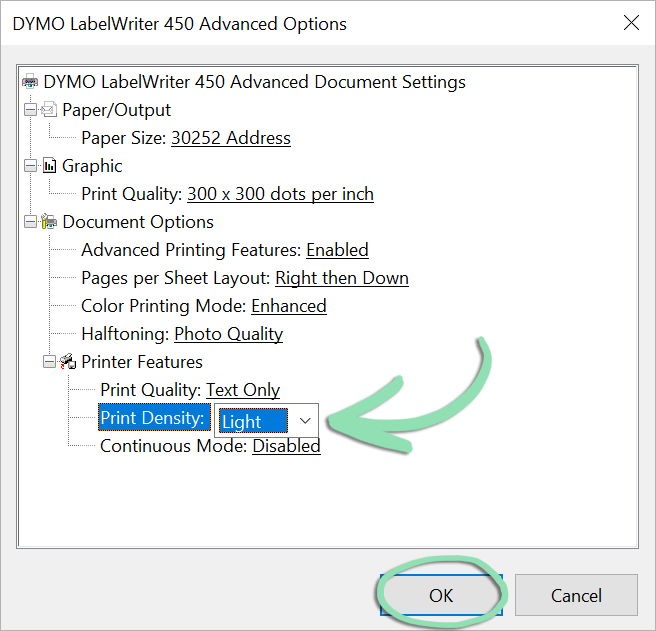The width and height of the screenshot is (656, 631).
Task: Click the Advanced Printing Features Enabled value
Action: [337, 250]
